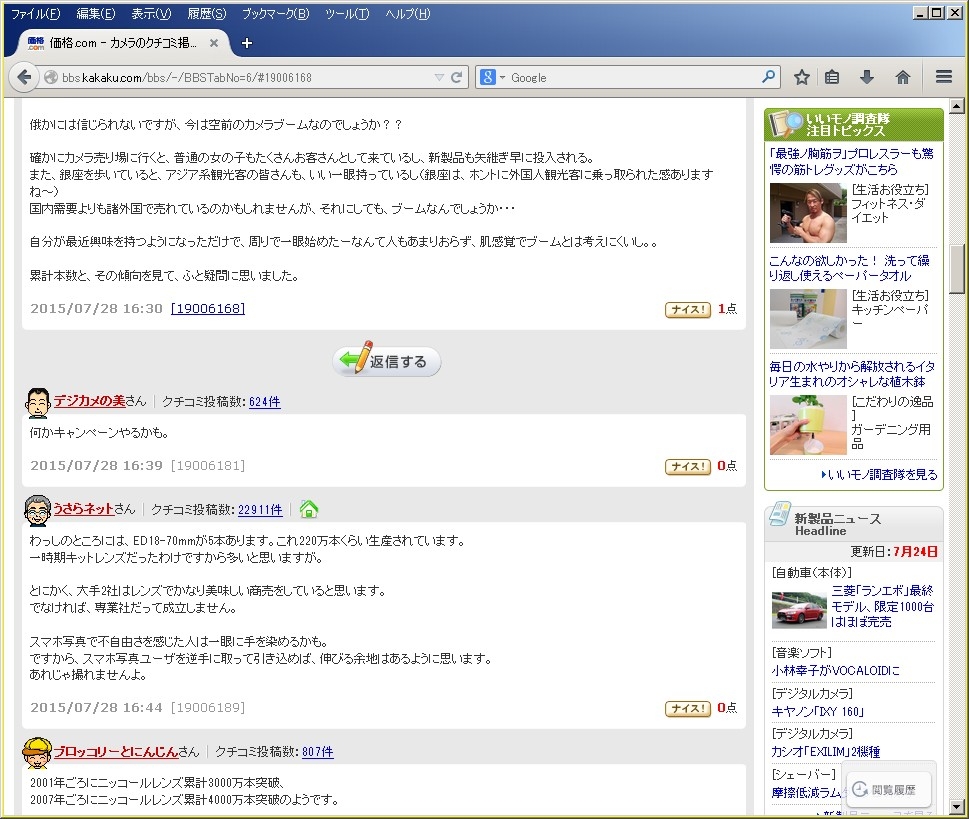Open the イタリア生まれのオシャレな植木鉢 link
The width and height of the screenshot is (969, 819).
coord(852,374)
